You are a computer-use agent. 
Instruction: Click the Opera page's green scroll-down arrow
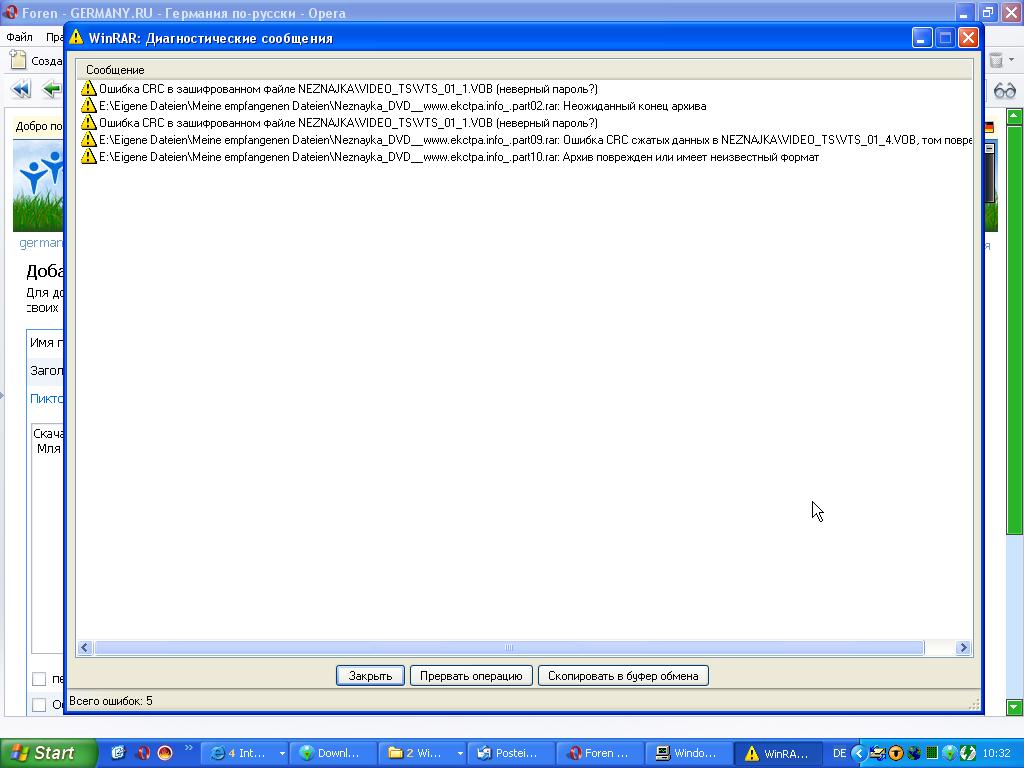pyautogui.click(x=1014, y=707)
